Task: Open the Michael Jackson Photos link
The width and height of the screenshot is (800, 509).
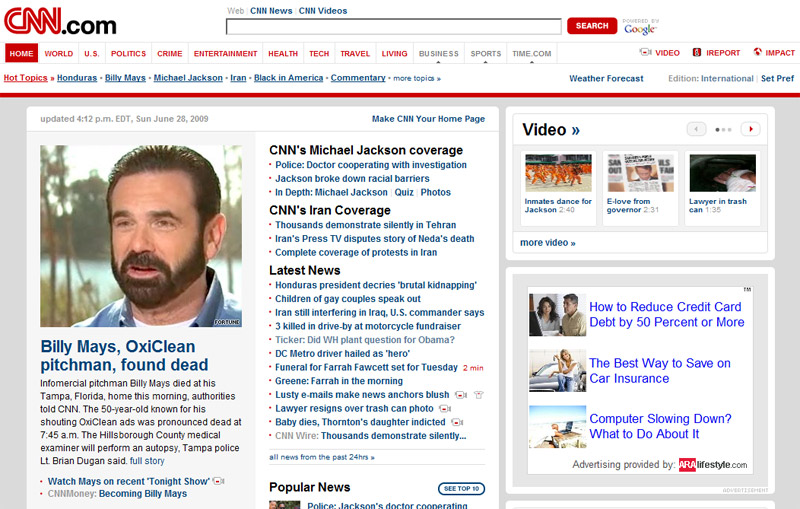Action: pos(436,192)
